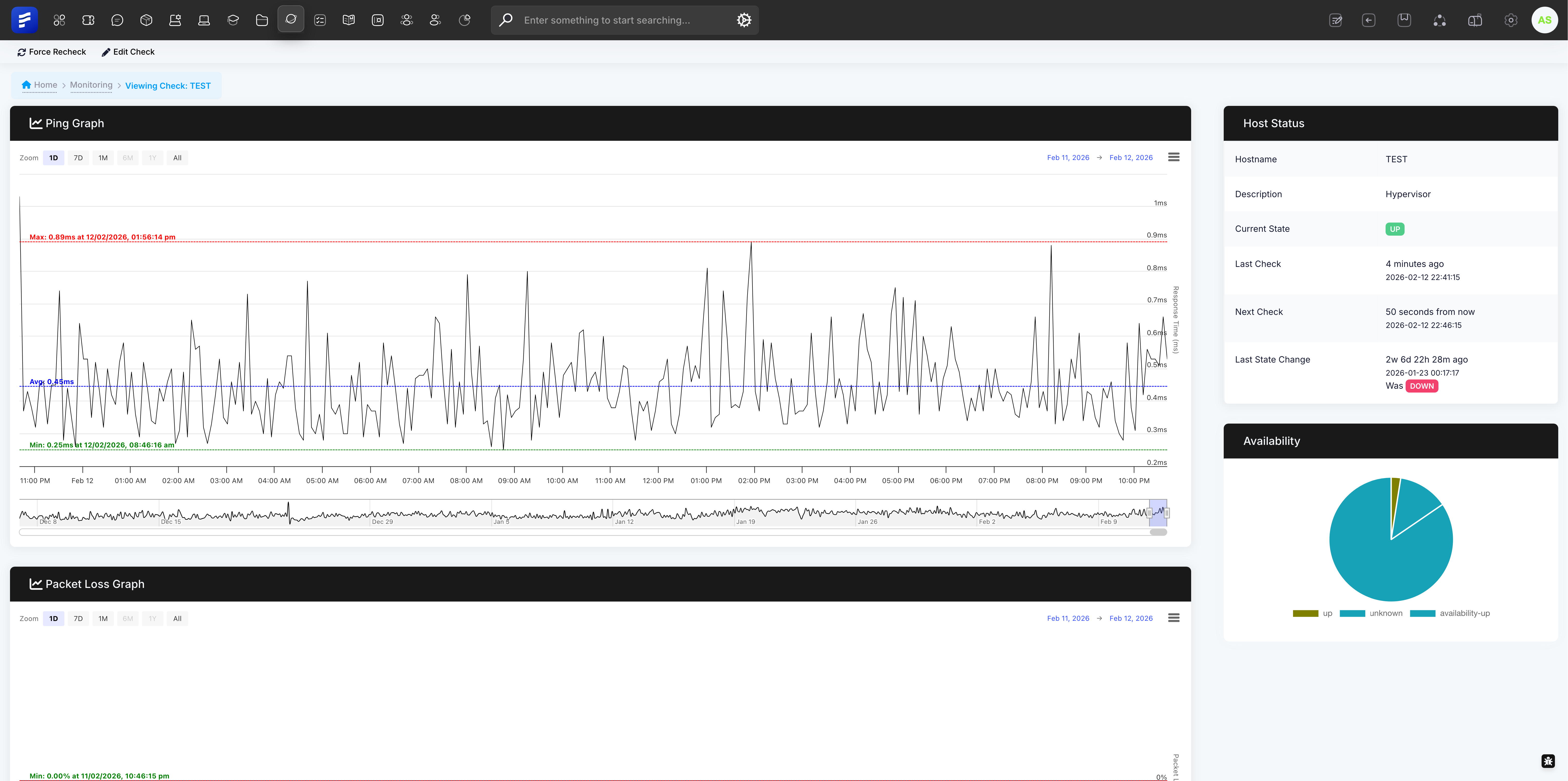Open the bookmark box icon

pyautogui.click(x=1404, y=20)
